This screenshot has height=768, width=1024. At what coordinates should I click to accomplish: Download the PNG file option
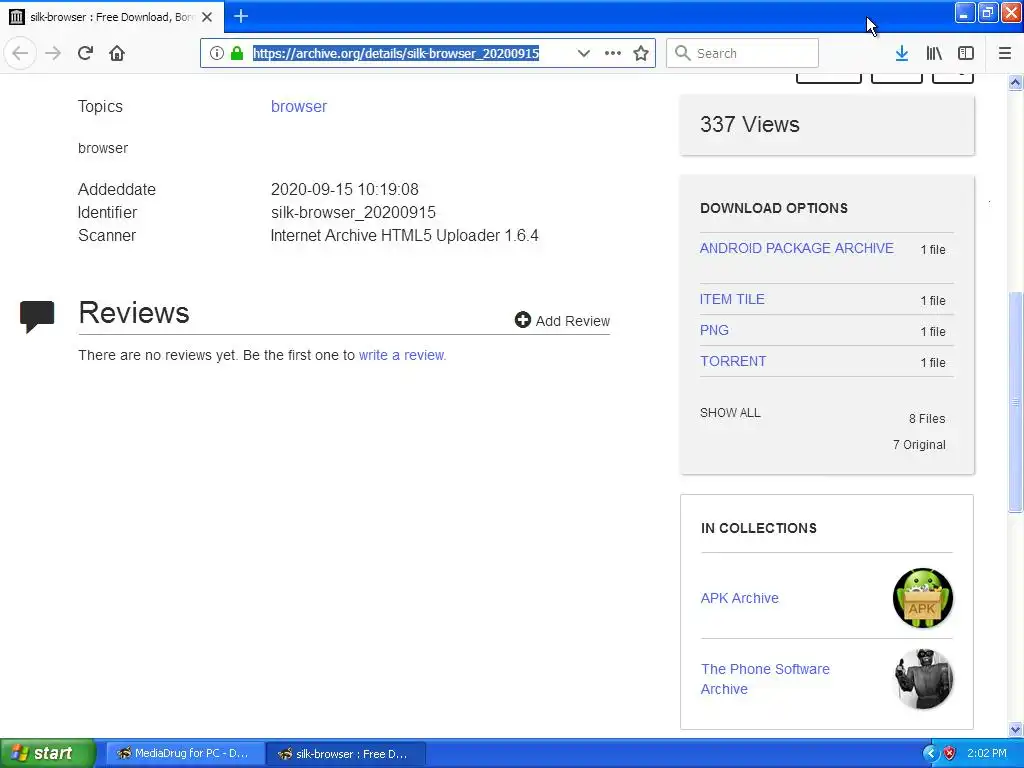pos(714,330)
